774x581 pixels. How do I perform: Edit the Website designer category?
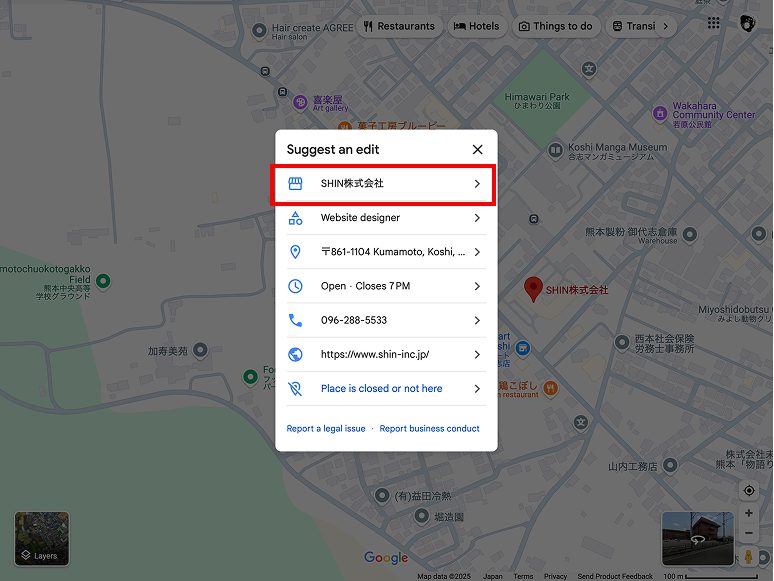pyautogui.click(x=386, y=218)
